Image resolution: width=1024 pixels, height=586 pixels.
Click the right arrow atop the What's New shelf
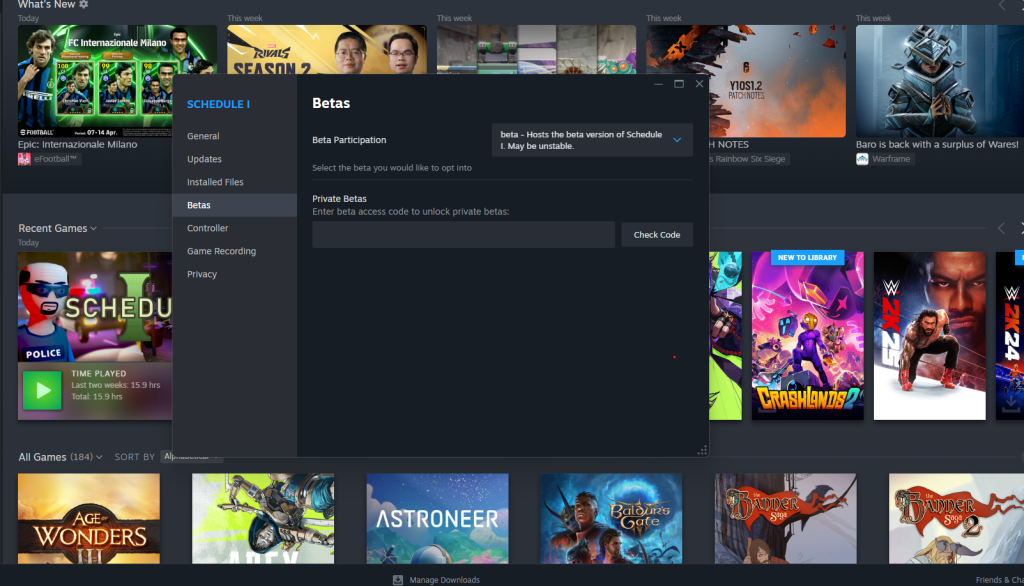(x=1020, y=5)
